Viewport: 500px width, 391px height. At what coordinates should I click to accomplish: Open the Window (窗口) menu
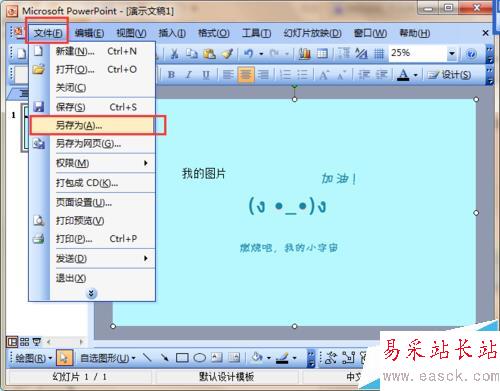coord(370,33)
